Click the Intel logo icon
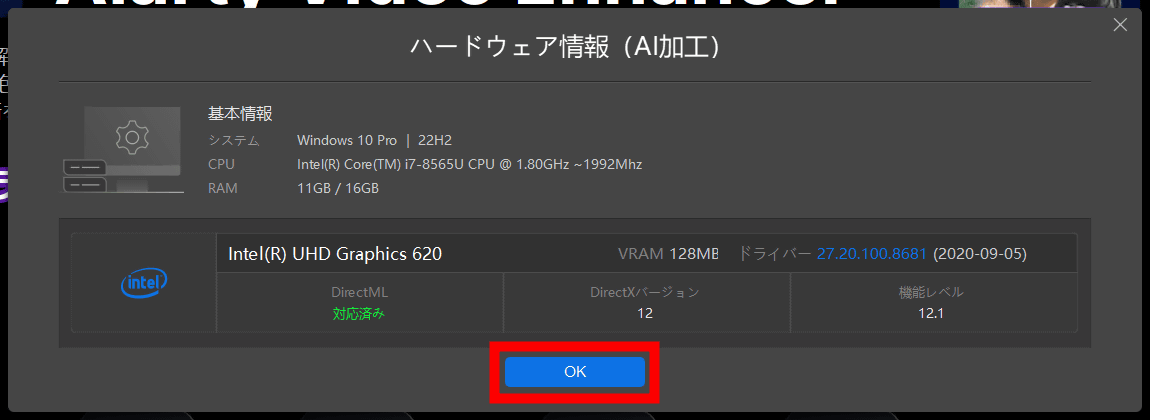 click(x=144, y=283)
